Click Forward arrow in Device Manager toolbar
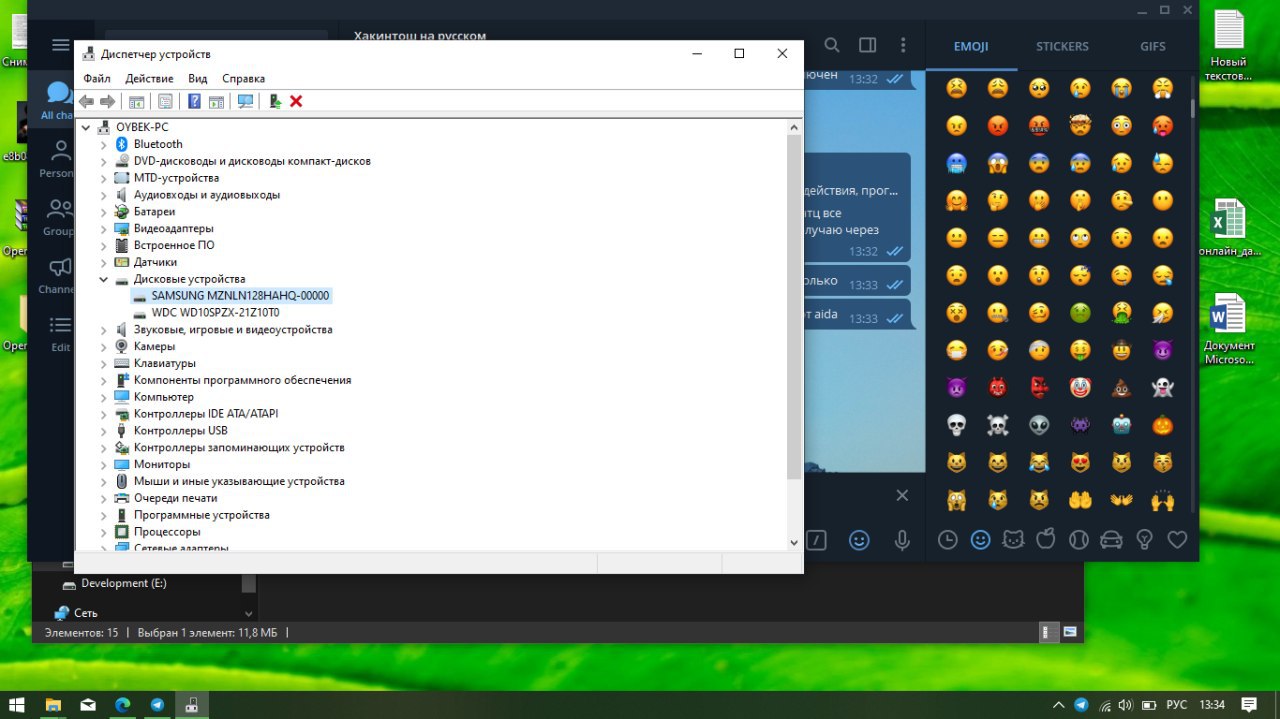Screen dimensions: 1280x719 coord(107,101)
